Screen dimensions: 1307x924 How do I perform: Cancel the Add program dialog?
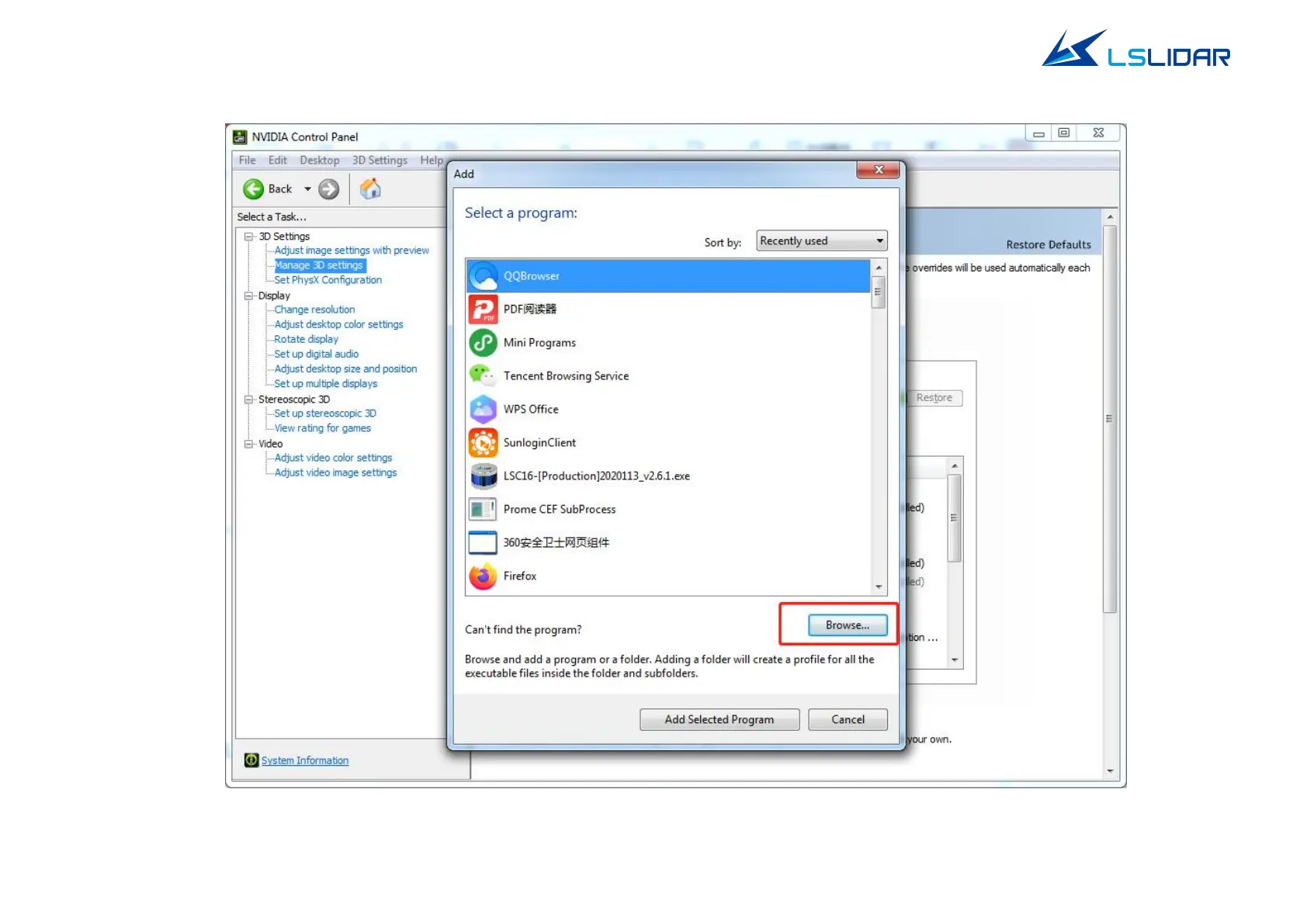pyautogui.click(x=848, y=720)
